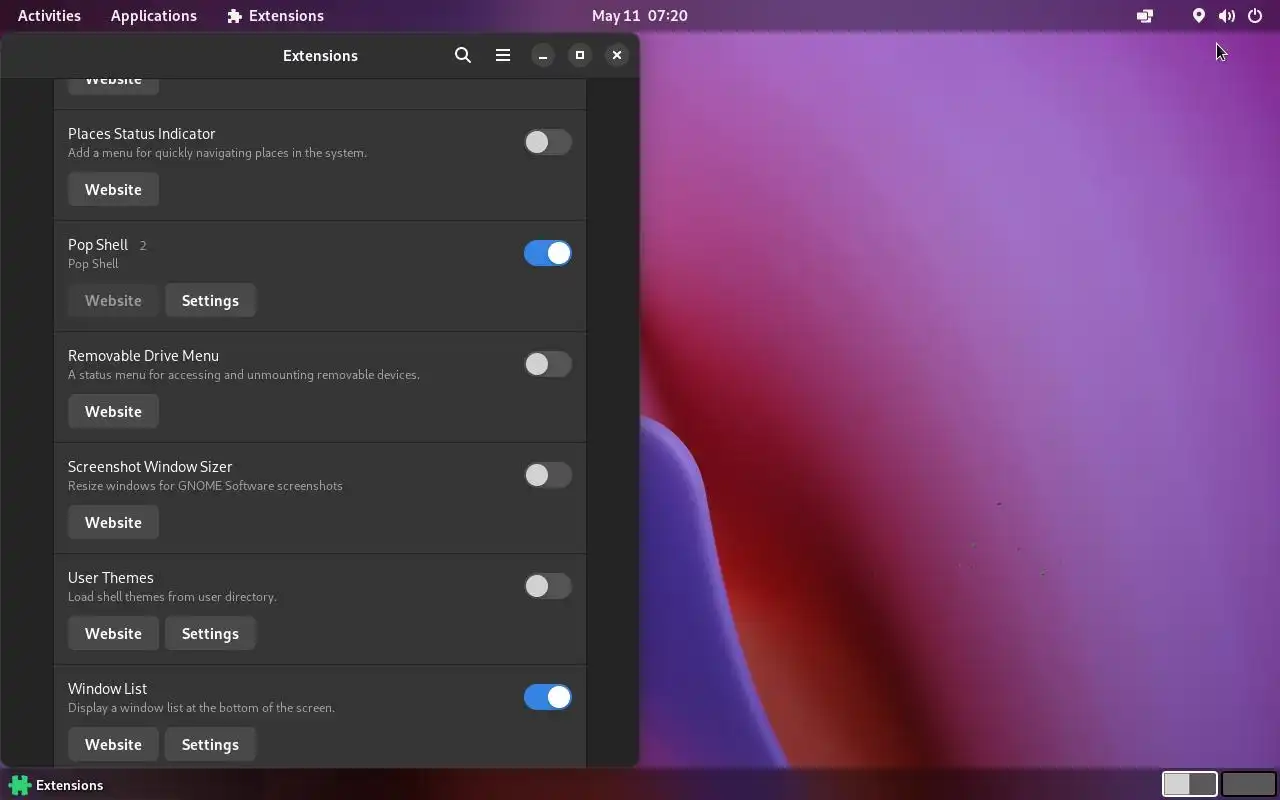Enable the User Themes extension

click(x=548, y=586)
